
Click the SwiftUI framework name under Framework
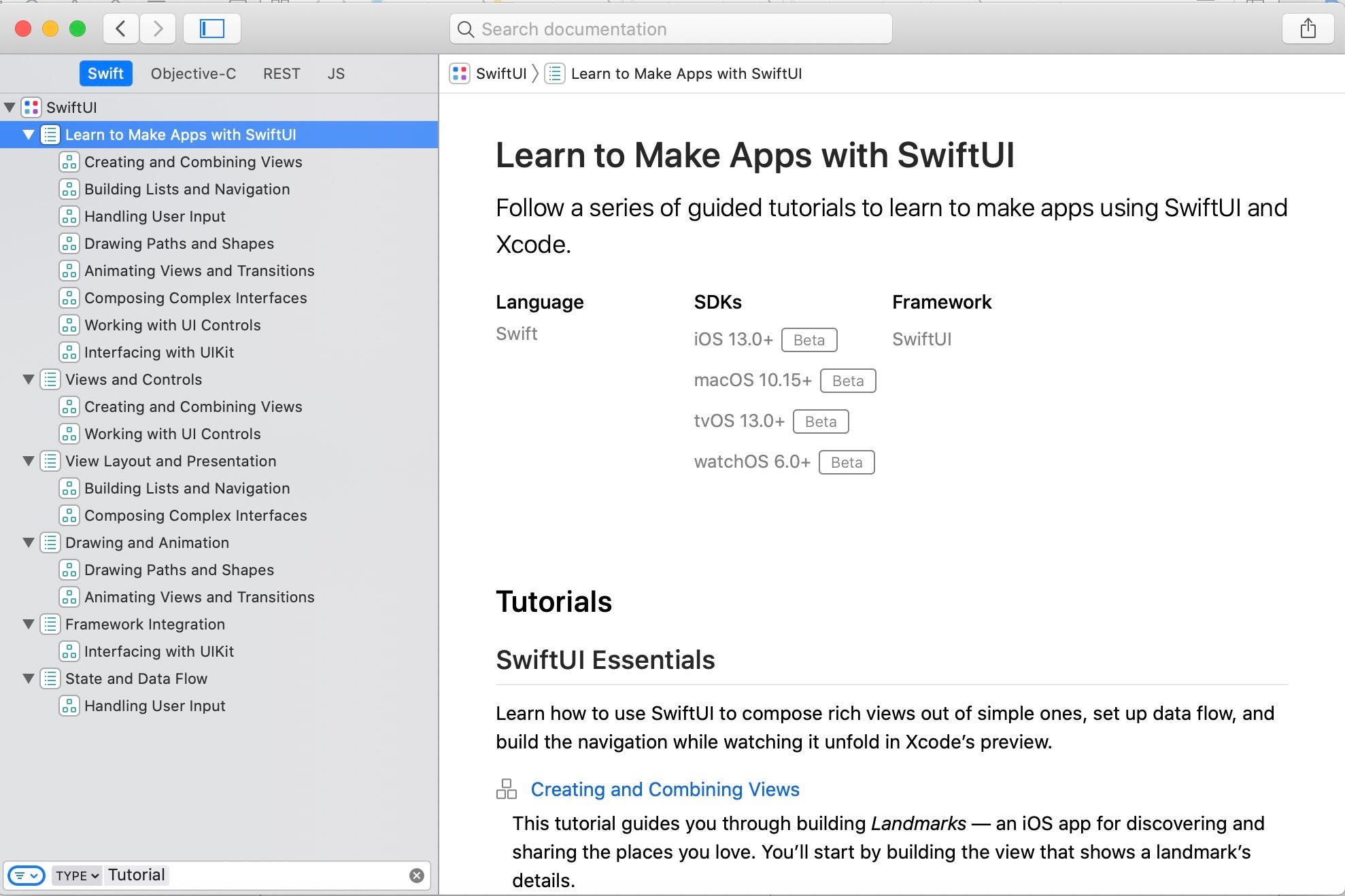click(x=921, y=339)
